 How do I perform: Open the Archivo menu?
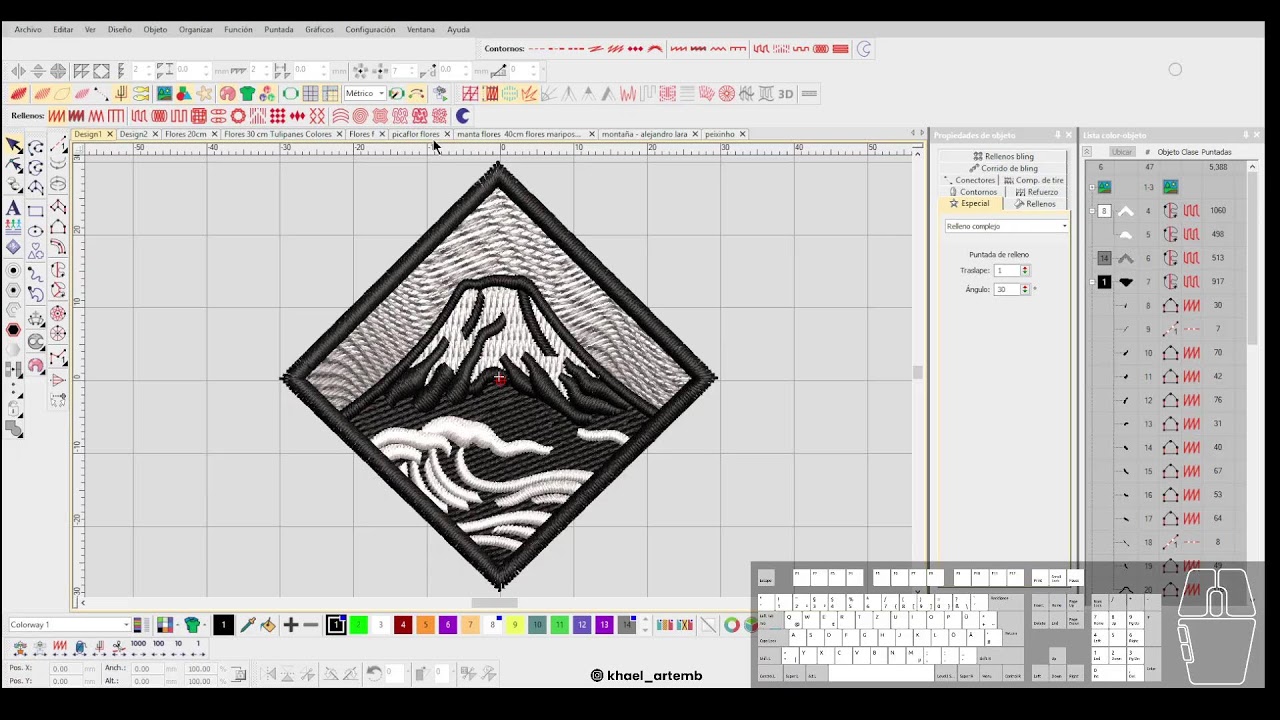(28, 30)
